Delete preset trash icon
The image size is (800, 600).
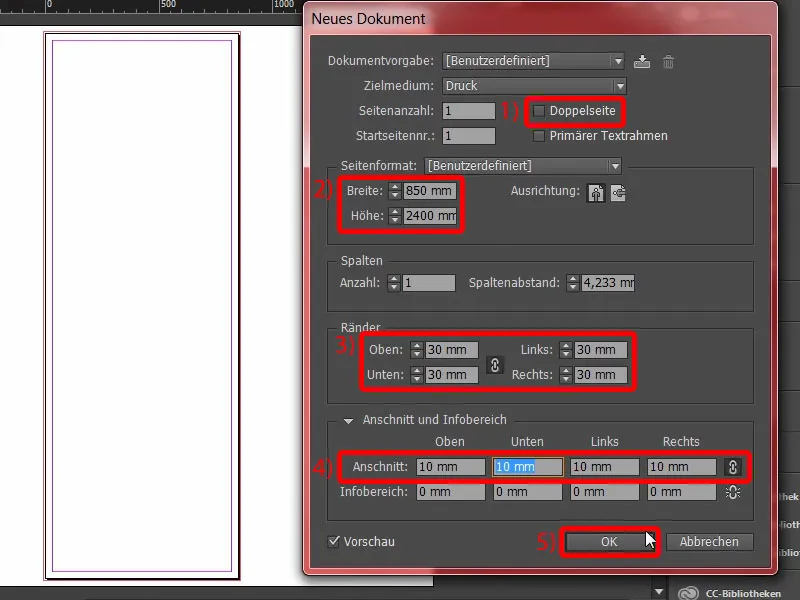tap(668, 62)
